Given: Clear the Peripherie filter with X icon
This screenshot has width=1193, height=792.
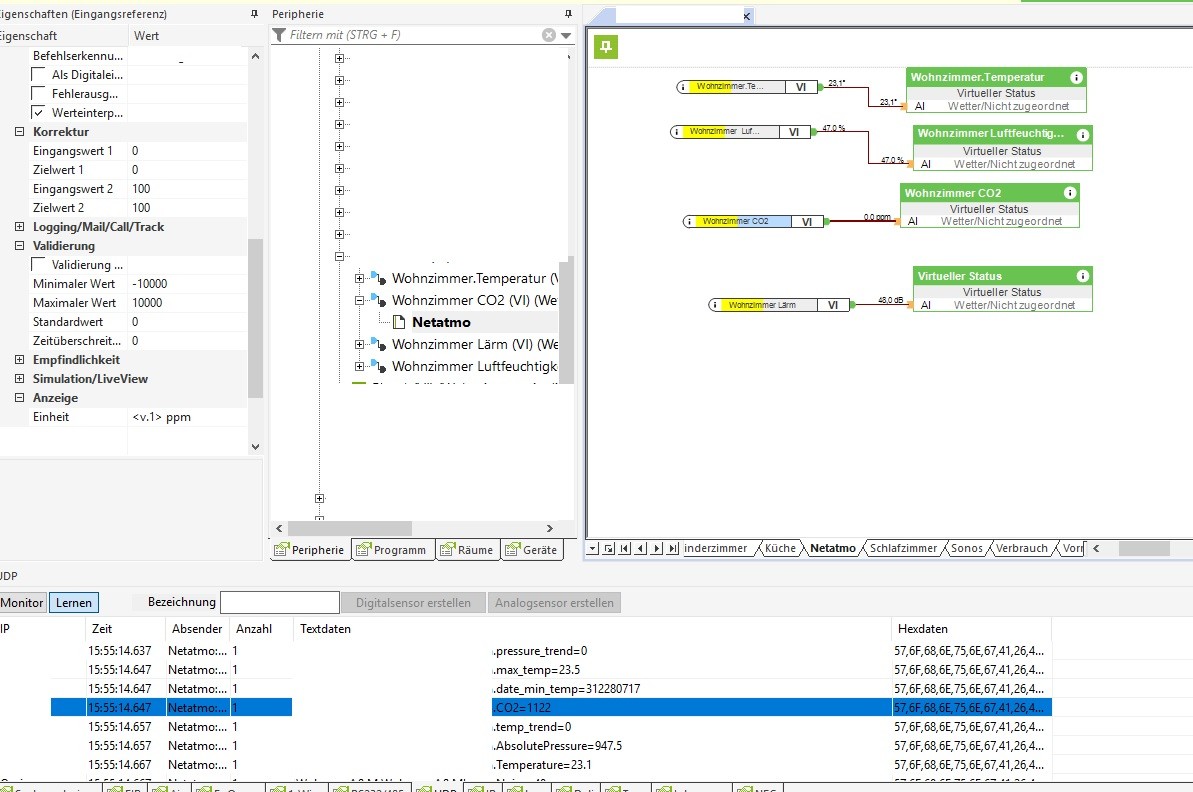Looking at the screenshot, I should [x=548, y=35].
